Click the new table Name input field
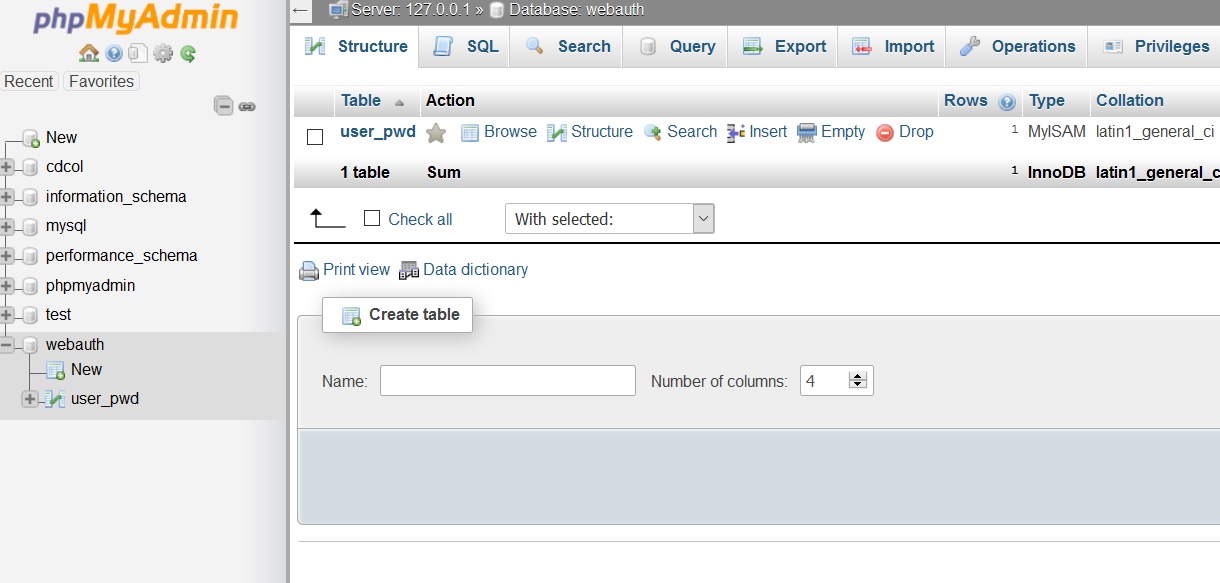 (x=507, y=381)
